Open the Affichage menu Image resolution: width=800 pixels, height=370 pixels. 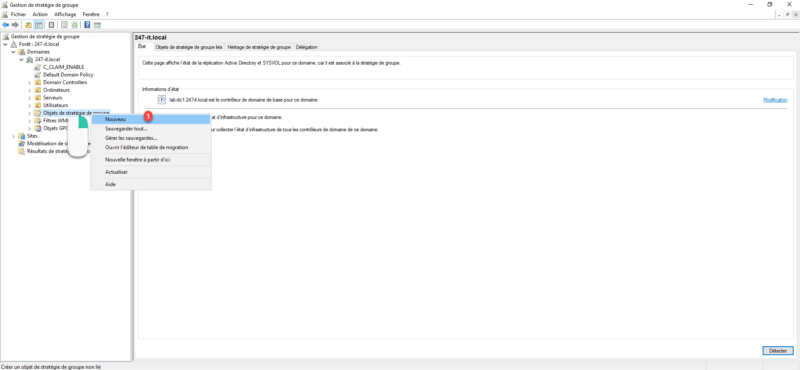coord(65,14)
